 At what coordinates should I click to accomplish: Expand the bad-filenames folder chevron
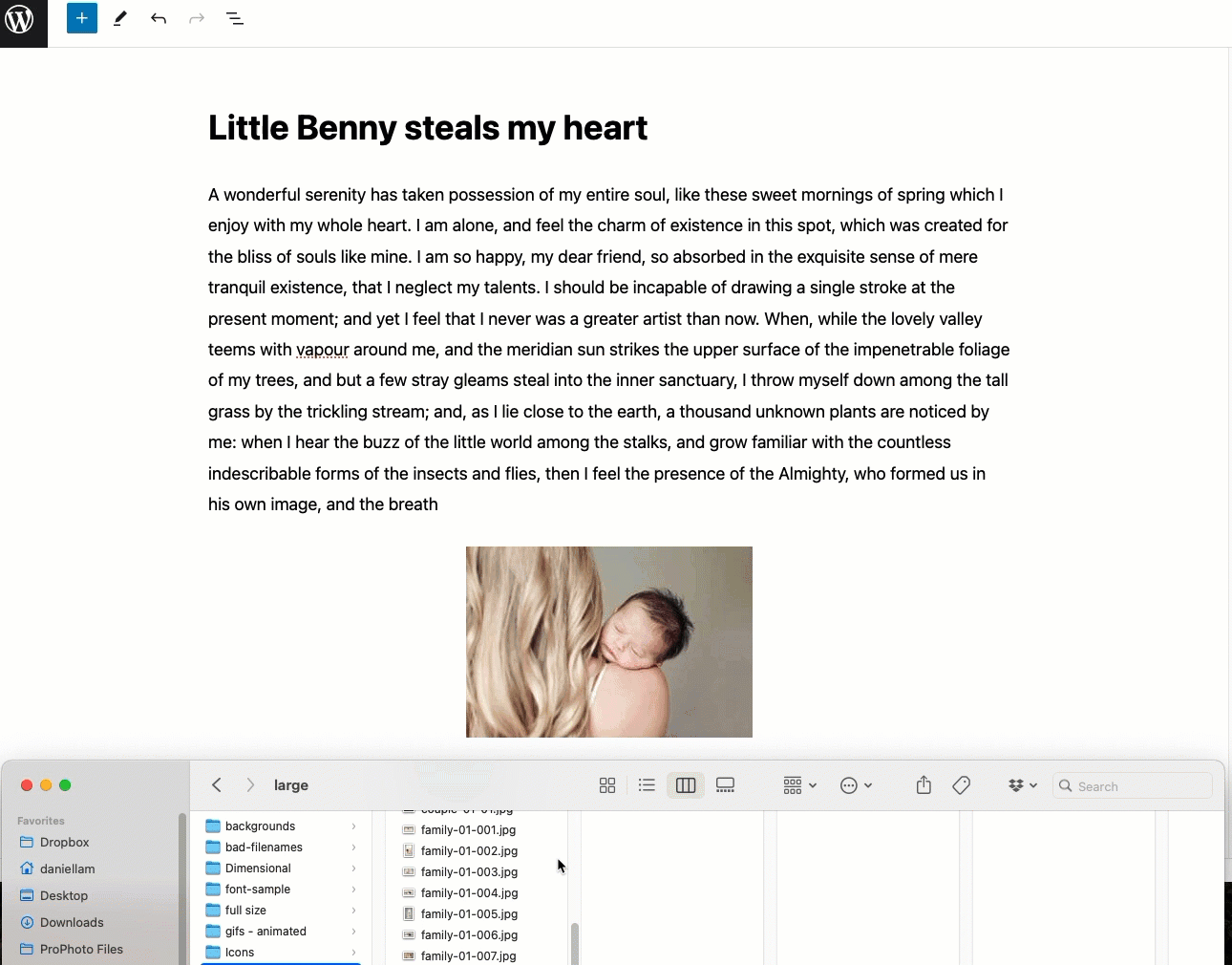click(353, 847)
